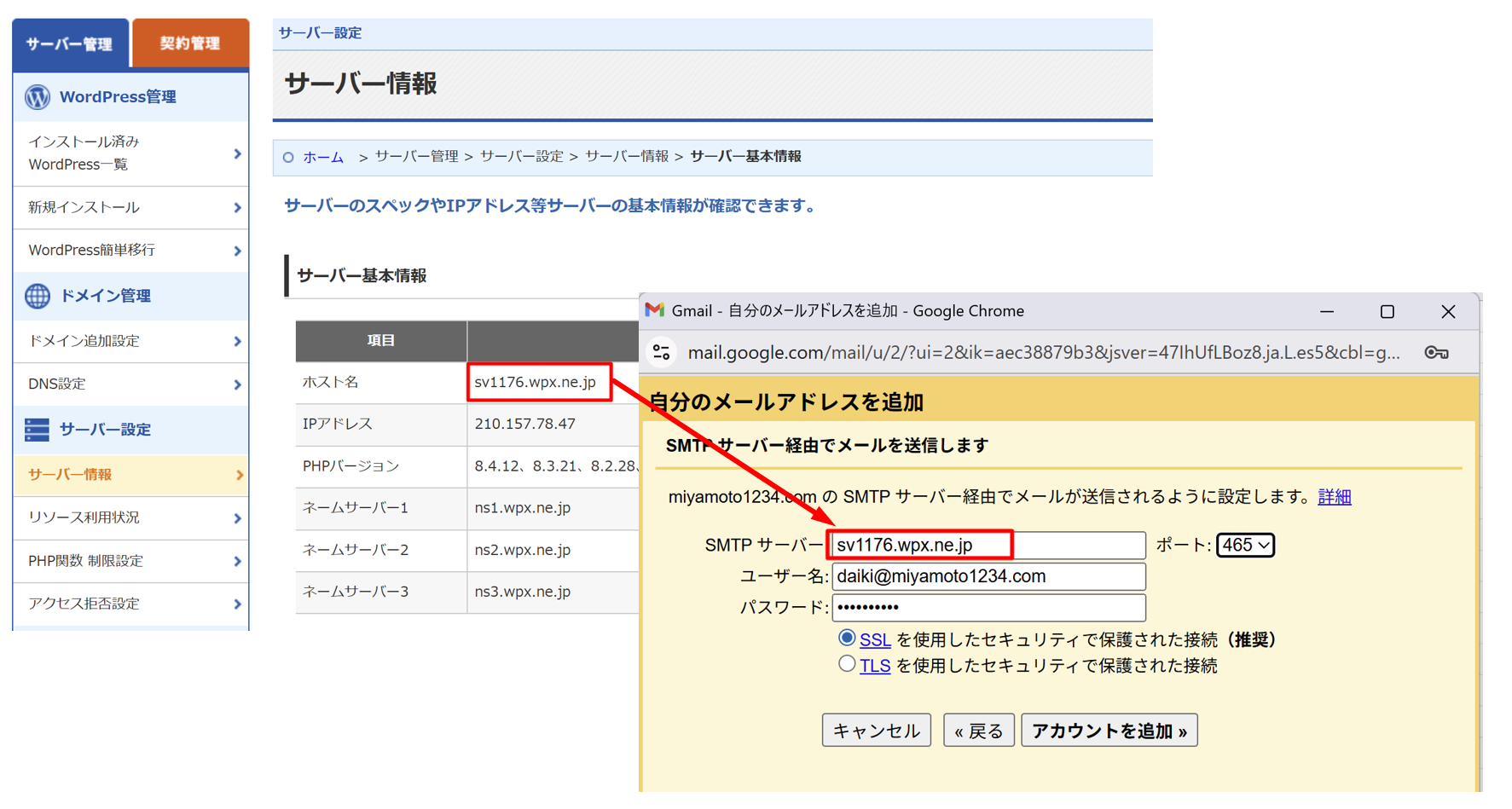Click the password key icon in address bar

(x=1436, y=353)
